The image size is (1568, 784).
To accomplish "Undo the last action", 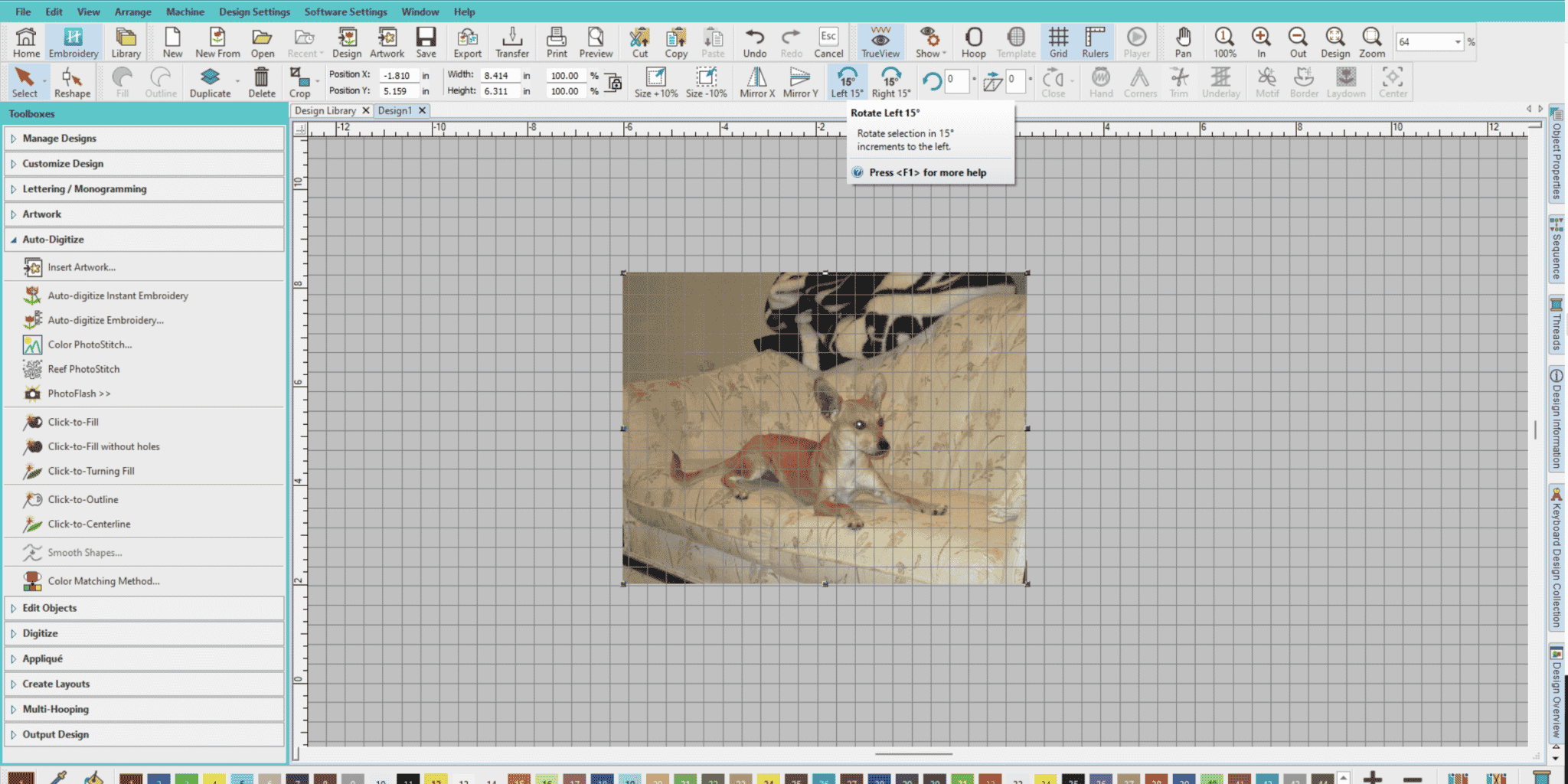I will pos(754,42).
